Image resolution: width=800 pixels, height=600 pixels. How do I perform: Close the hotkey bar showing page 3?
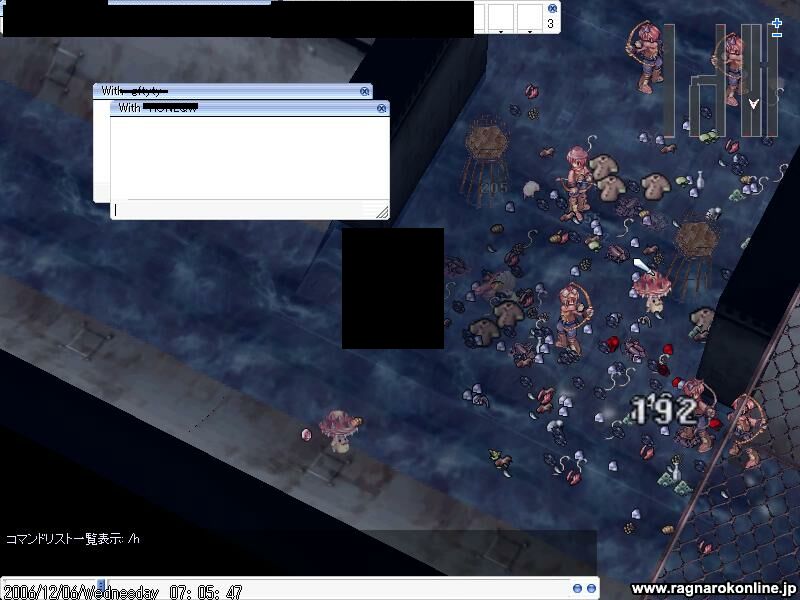click(552, 8)
